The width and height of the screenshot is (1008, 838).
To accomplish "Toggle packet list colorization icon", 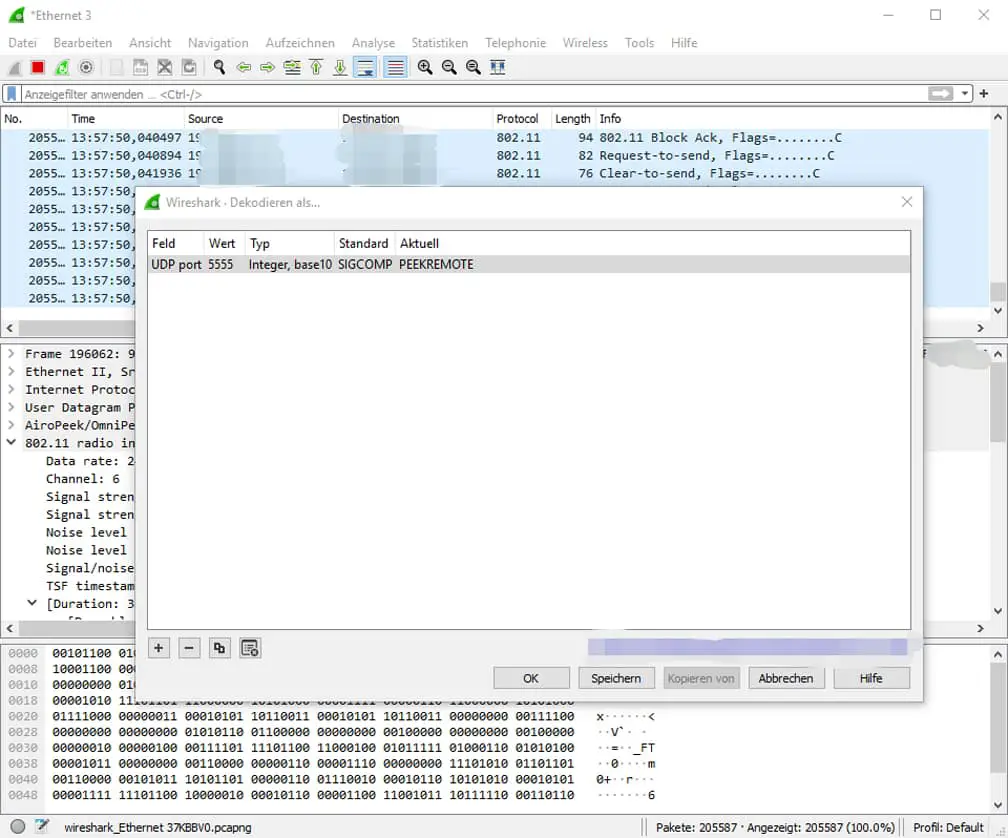I will (x=395, y=67).
